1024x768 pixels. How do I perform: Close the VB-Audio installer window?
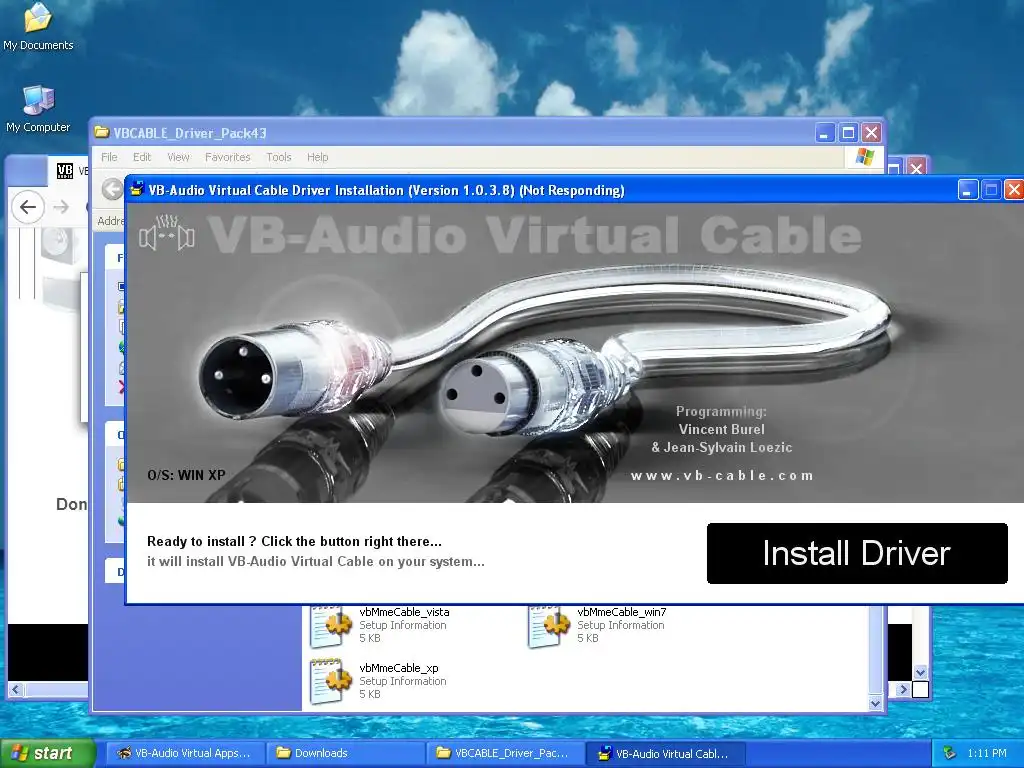[x=1014, y=190]
